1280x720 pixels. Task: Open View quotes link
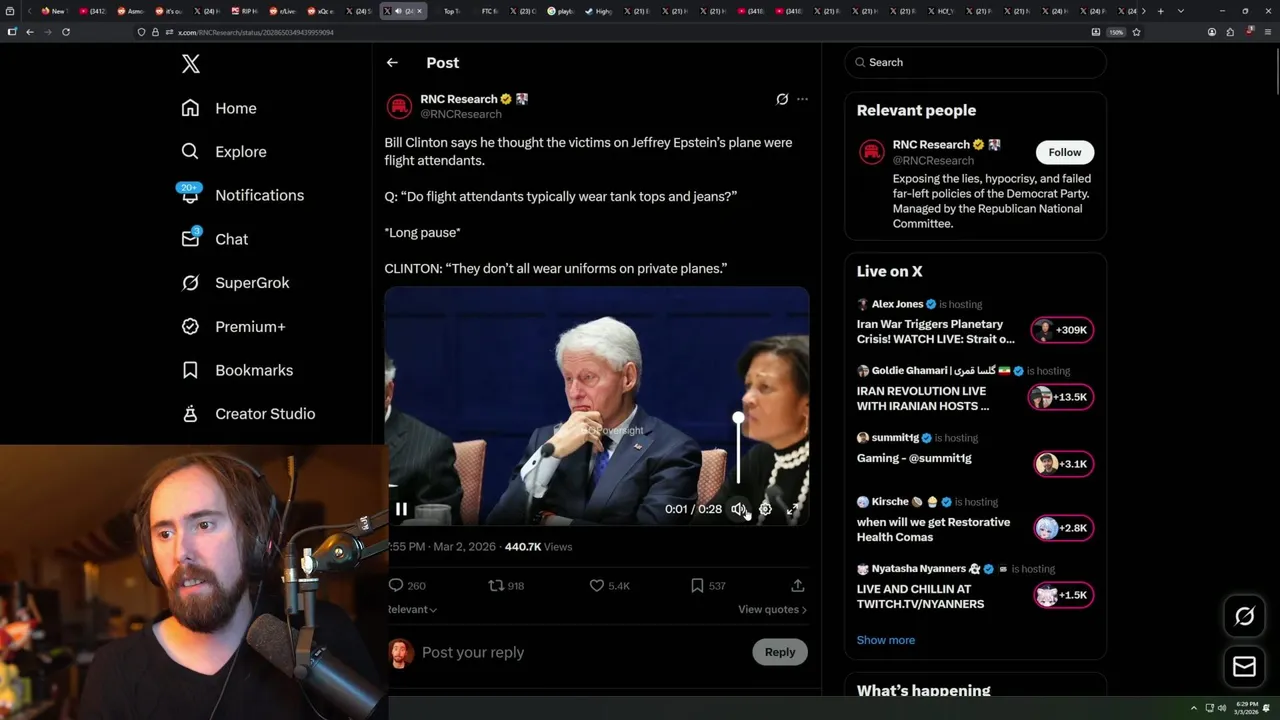tap(772, 609)
